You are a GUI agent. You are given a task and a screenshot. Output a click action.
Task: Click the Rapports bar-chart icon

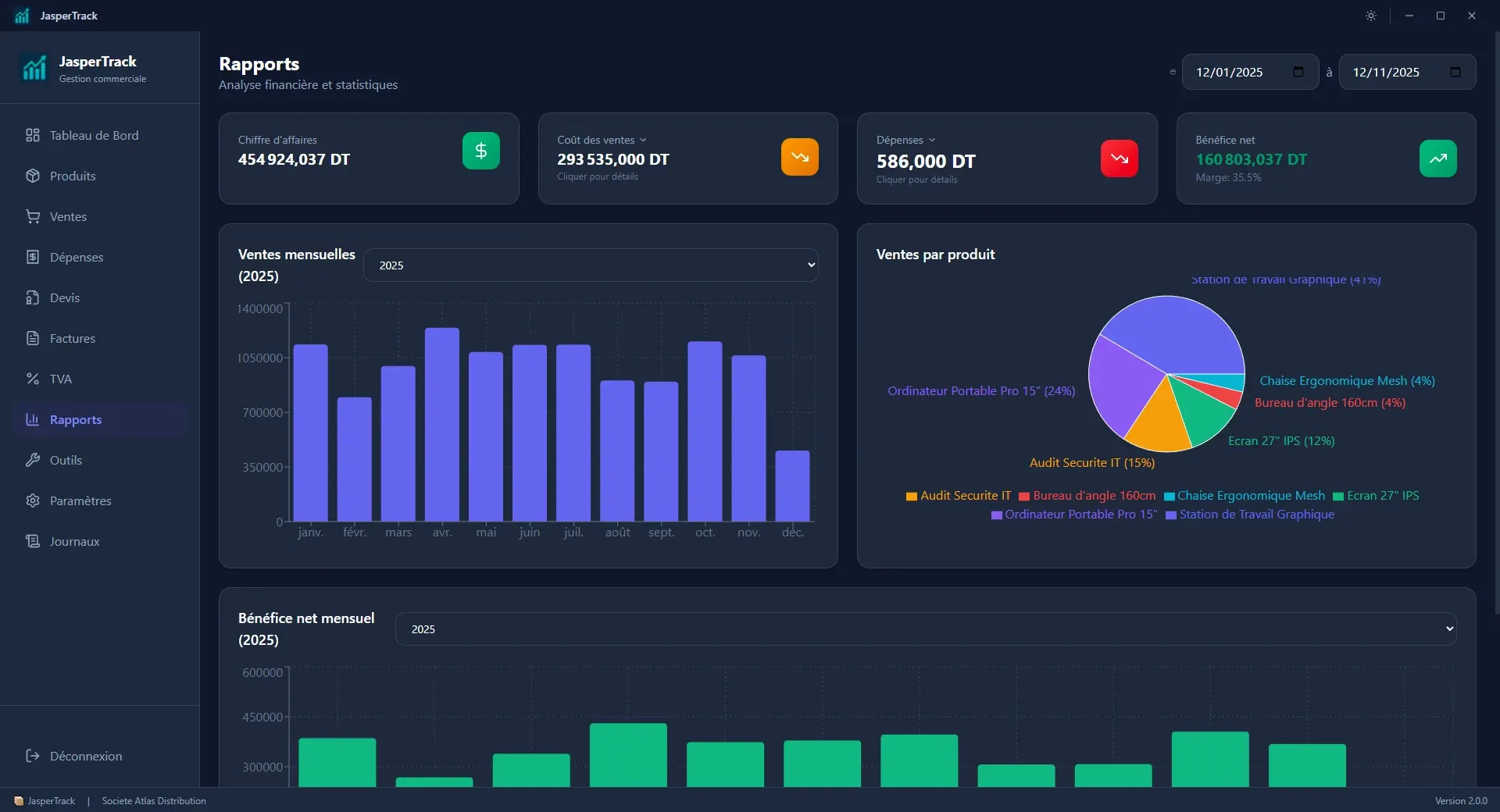coord(33,419)
